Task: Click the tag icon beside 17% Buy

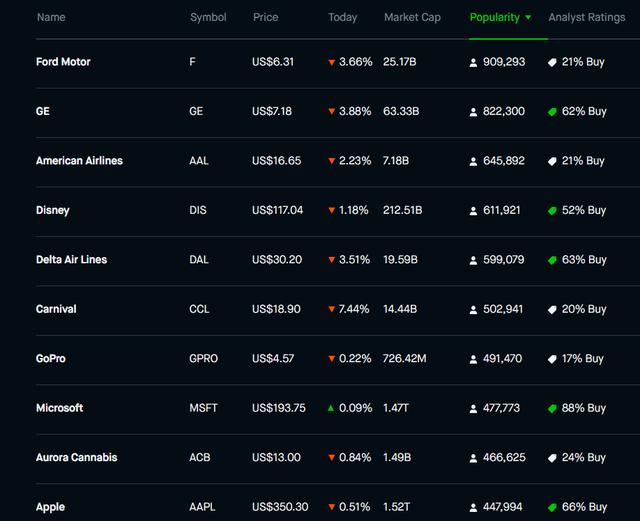Action: tap(552, 359)
